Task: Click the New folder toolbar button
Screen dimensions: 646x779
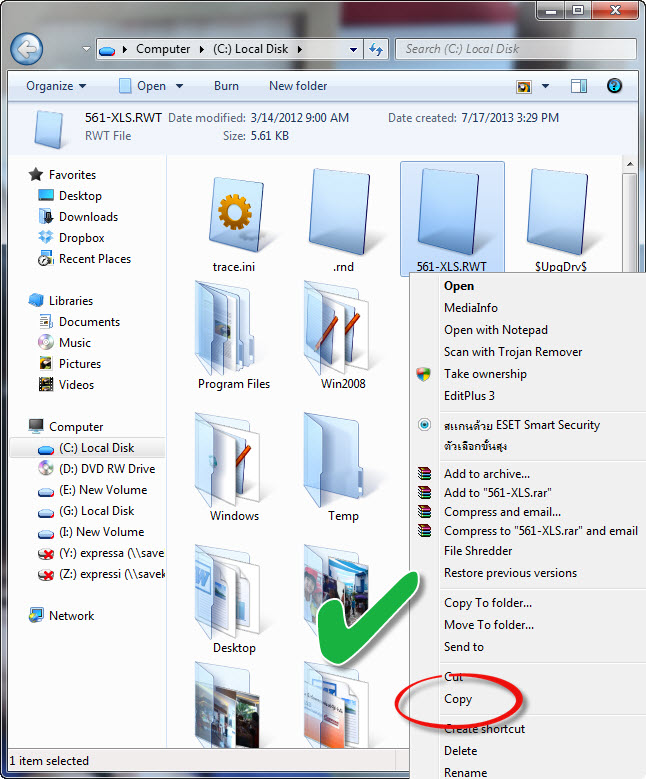Action: 298,86
